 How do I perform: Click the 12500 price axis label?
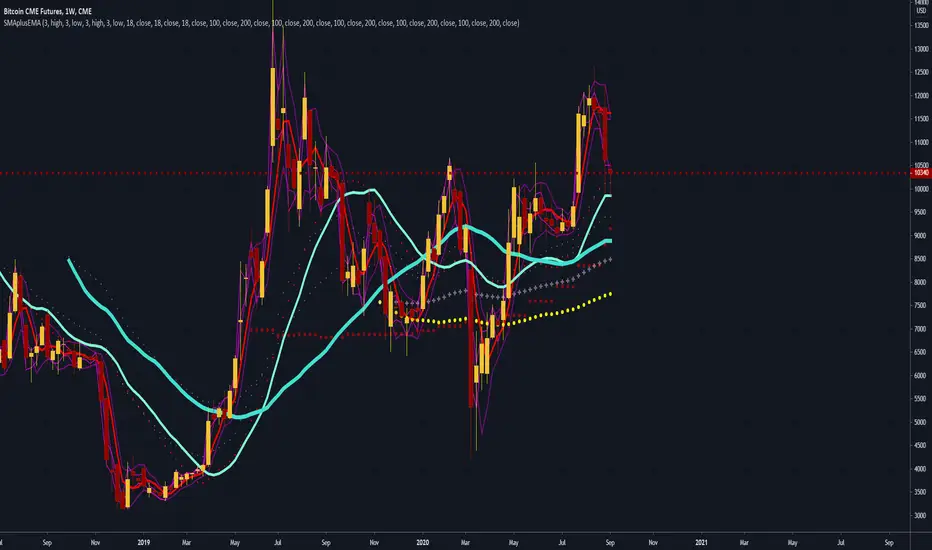click(921, 73)
